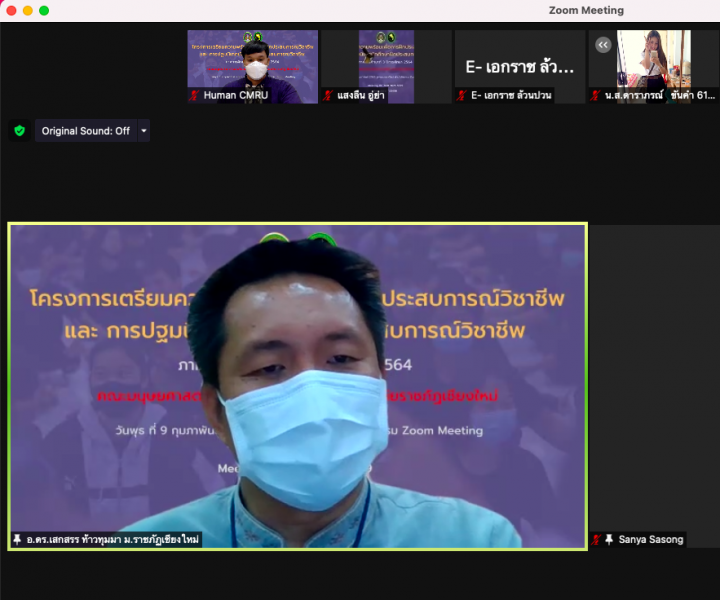The height and width of the screenshot is (600, 720).
Task: Click the Sanya Sasong name label
Action: pyautogui.click(x=651, y=540)
